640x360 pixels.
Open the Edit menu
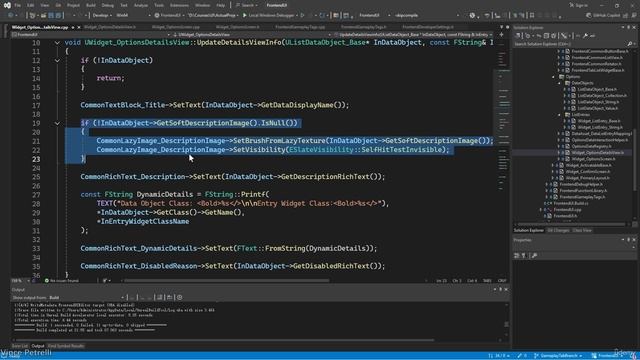coord(31,5)
